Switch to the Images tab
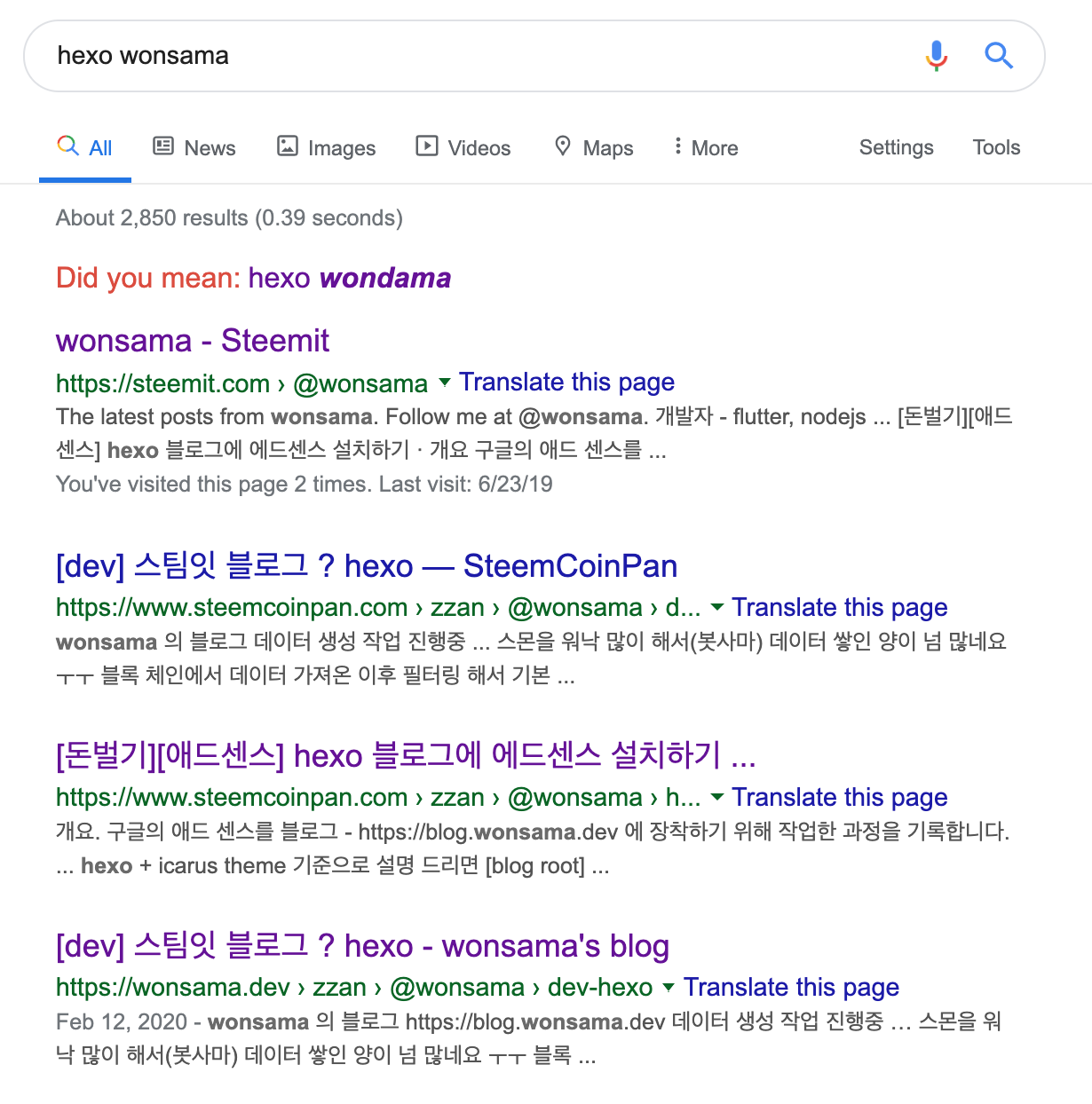This screenshot has height=1104, width=1092. click(x=327, y=147)
